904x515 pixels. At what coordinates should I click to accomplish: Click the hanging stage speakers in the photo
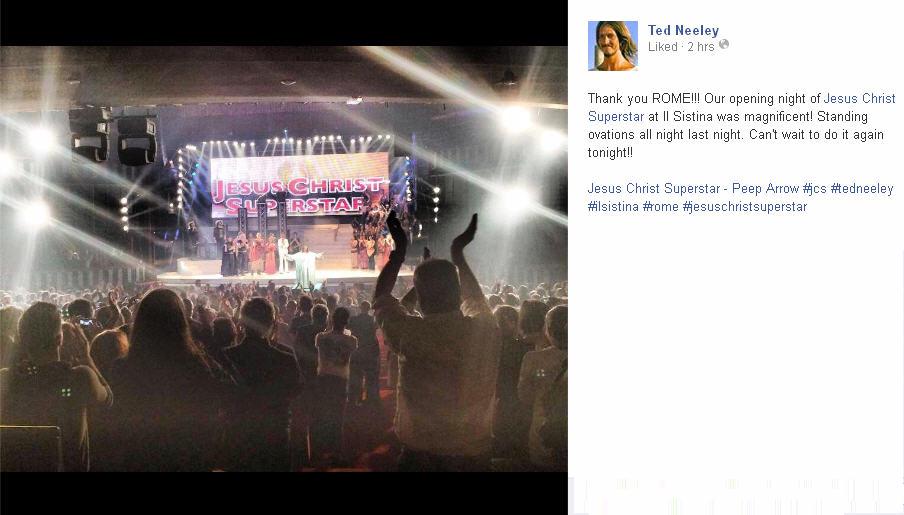pyautogui.click(x=114, y=135)
